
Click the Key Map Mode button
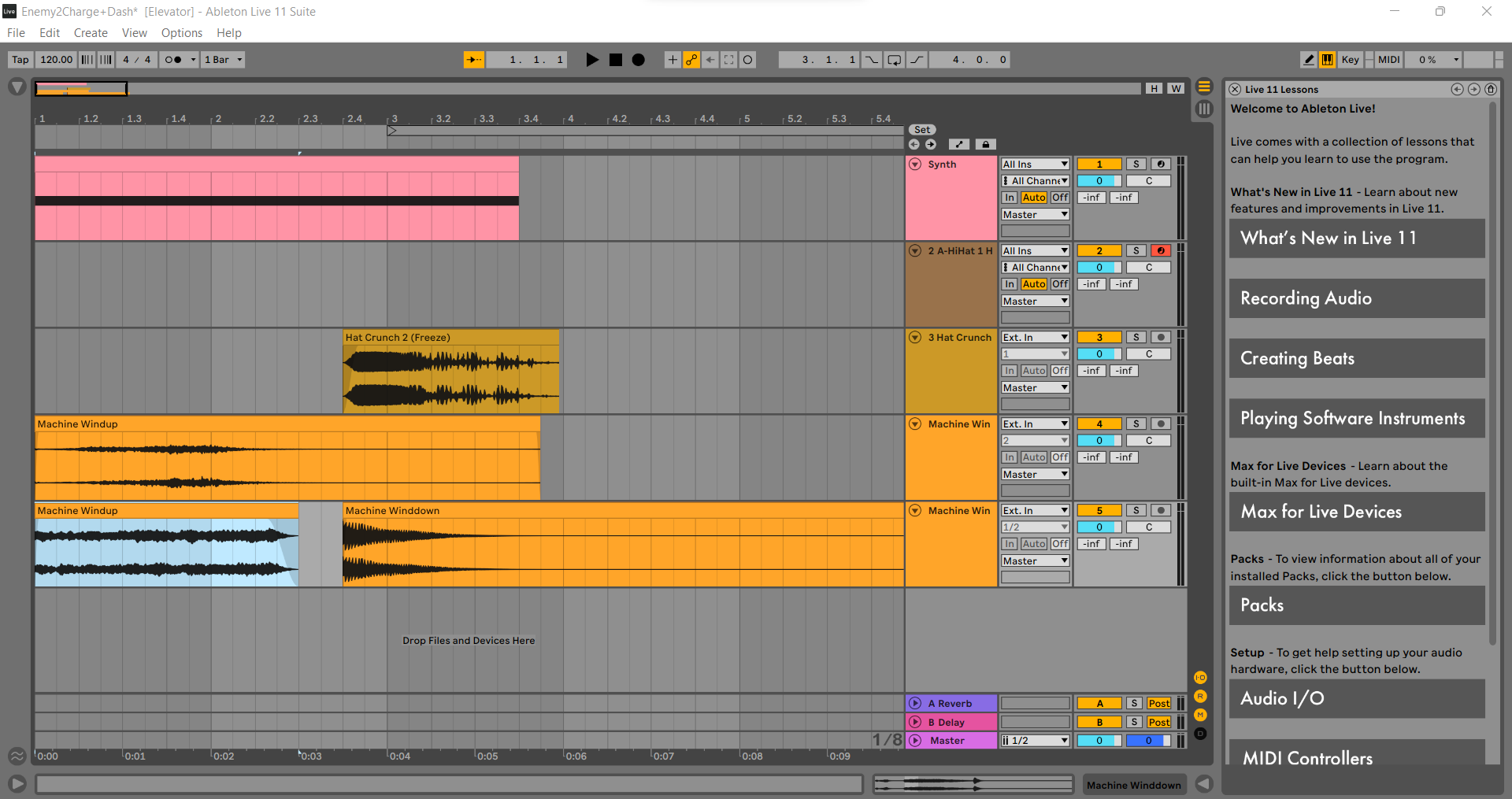point(1351,60)
